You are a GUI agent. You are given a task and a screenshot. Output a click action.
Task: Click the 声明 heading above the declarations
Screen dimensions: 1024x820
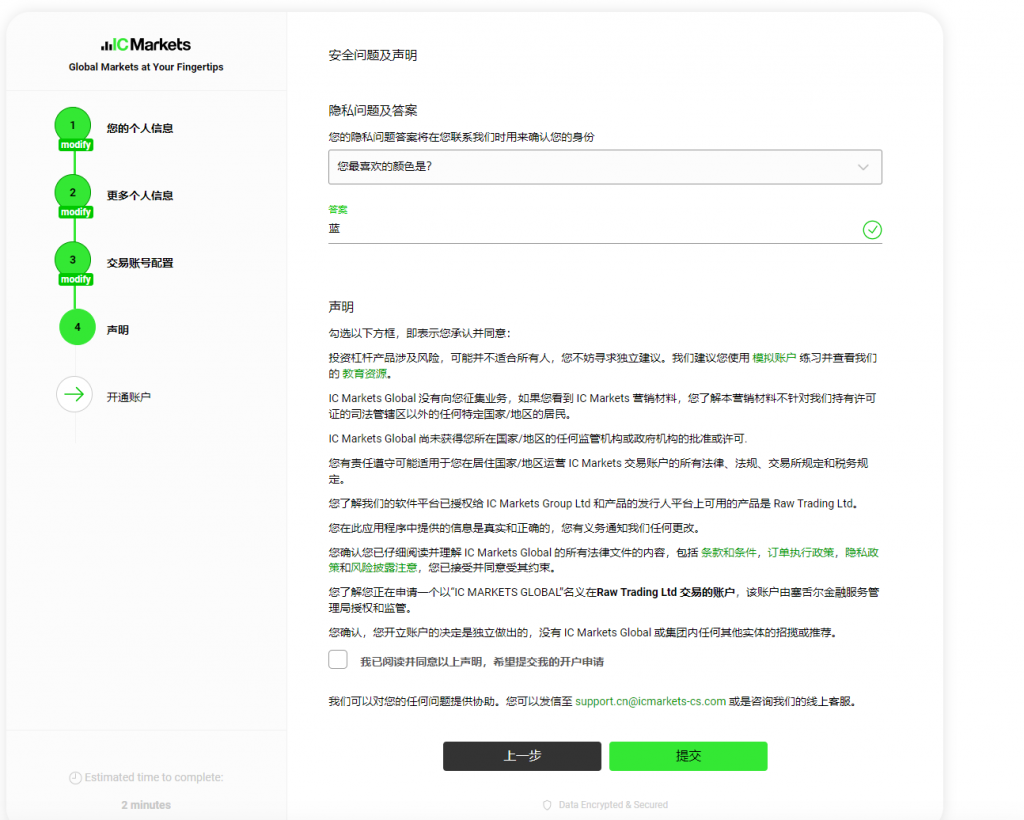point(341,307)
